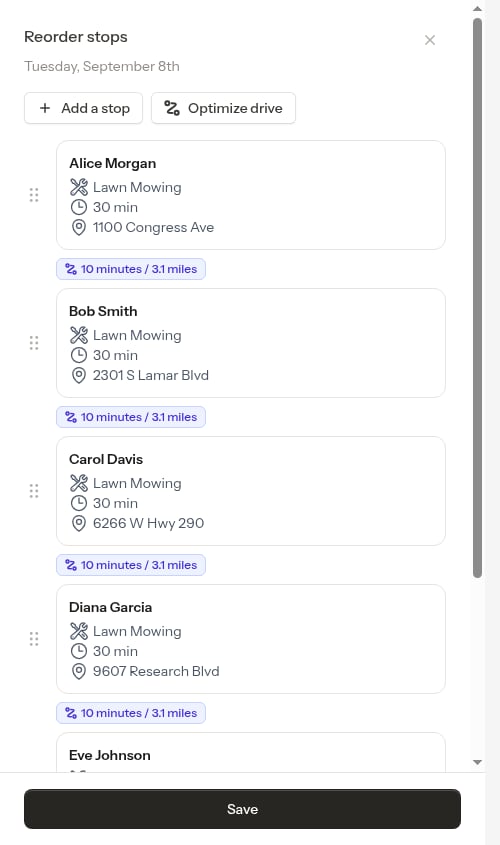
Task: Select the Alice Morgan stop card
Action: click(251, 195)
